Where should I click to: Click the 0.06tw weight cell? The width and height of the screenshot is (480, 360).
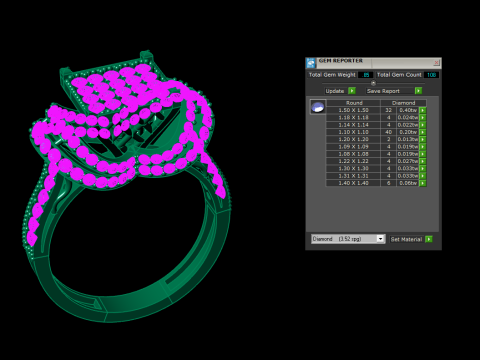click(x=408, y=183)
